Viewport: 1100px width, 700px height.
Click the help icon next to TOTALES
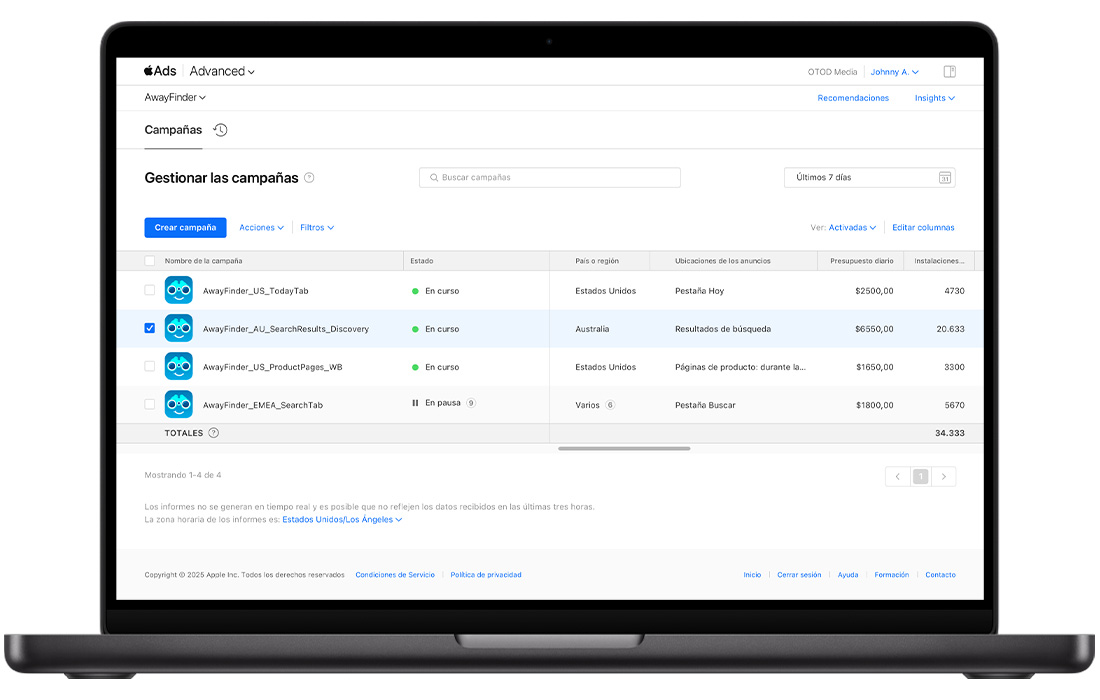tap(213, 433)
